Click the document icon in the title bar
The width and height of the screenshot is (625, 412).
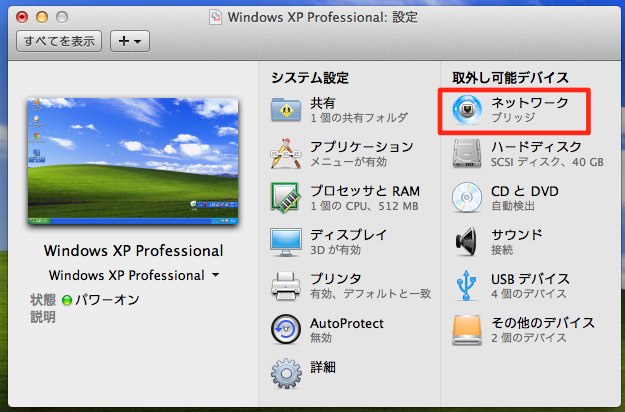[x=215, y=17]
